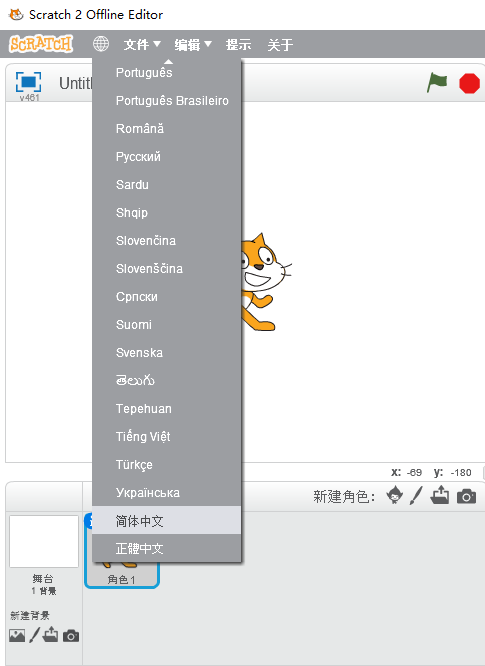Select Suomi language
The width and height of the screenshot is (485, 666).
coord(166,325)
